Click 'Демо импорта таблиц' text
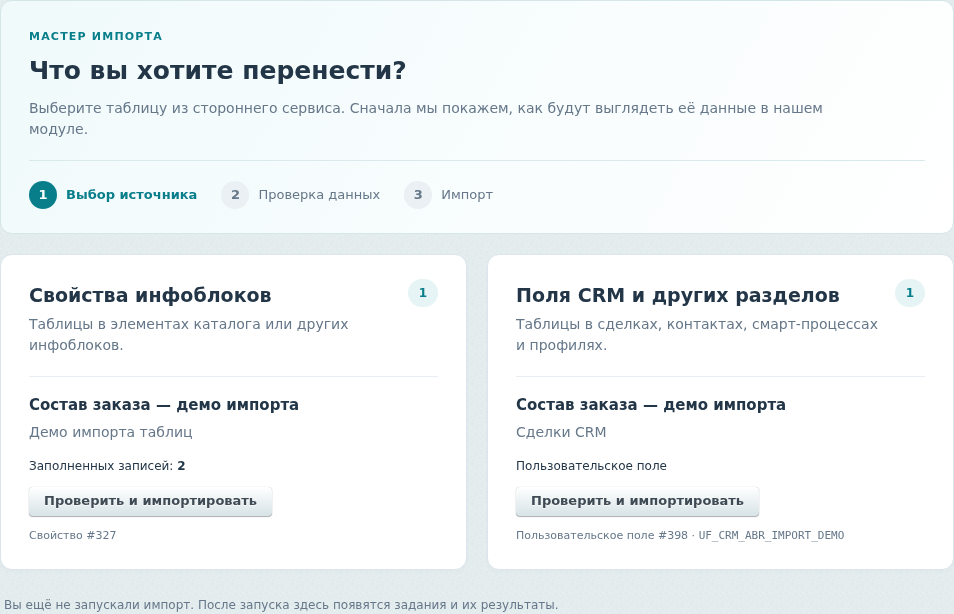This screenshot has width=954, height=614. pyautogui.click(x=111, y=432)
